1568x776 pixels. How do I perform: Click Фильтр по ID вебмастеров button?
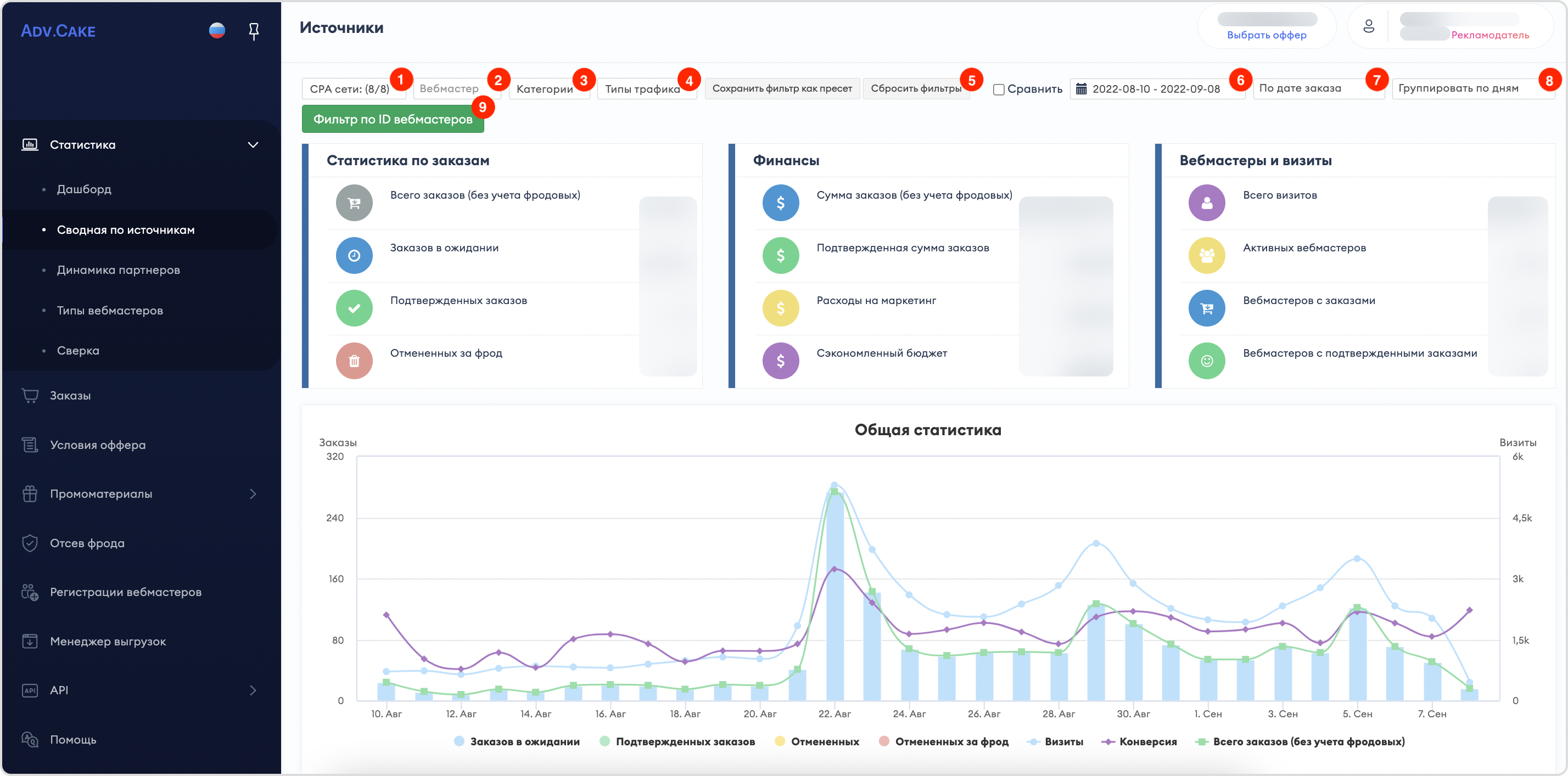point(393,119)
